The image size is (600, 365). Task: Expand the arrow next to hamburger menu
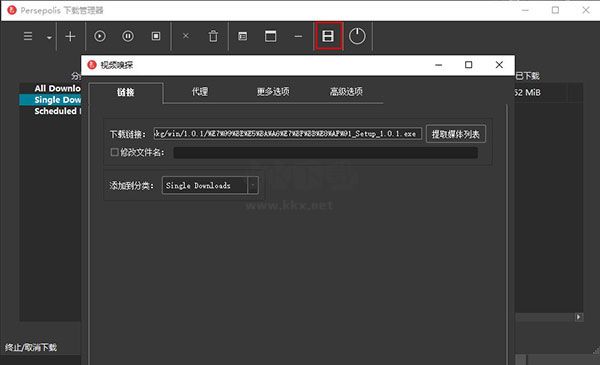coord(49,37)
